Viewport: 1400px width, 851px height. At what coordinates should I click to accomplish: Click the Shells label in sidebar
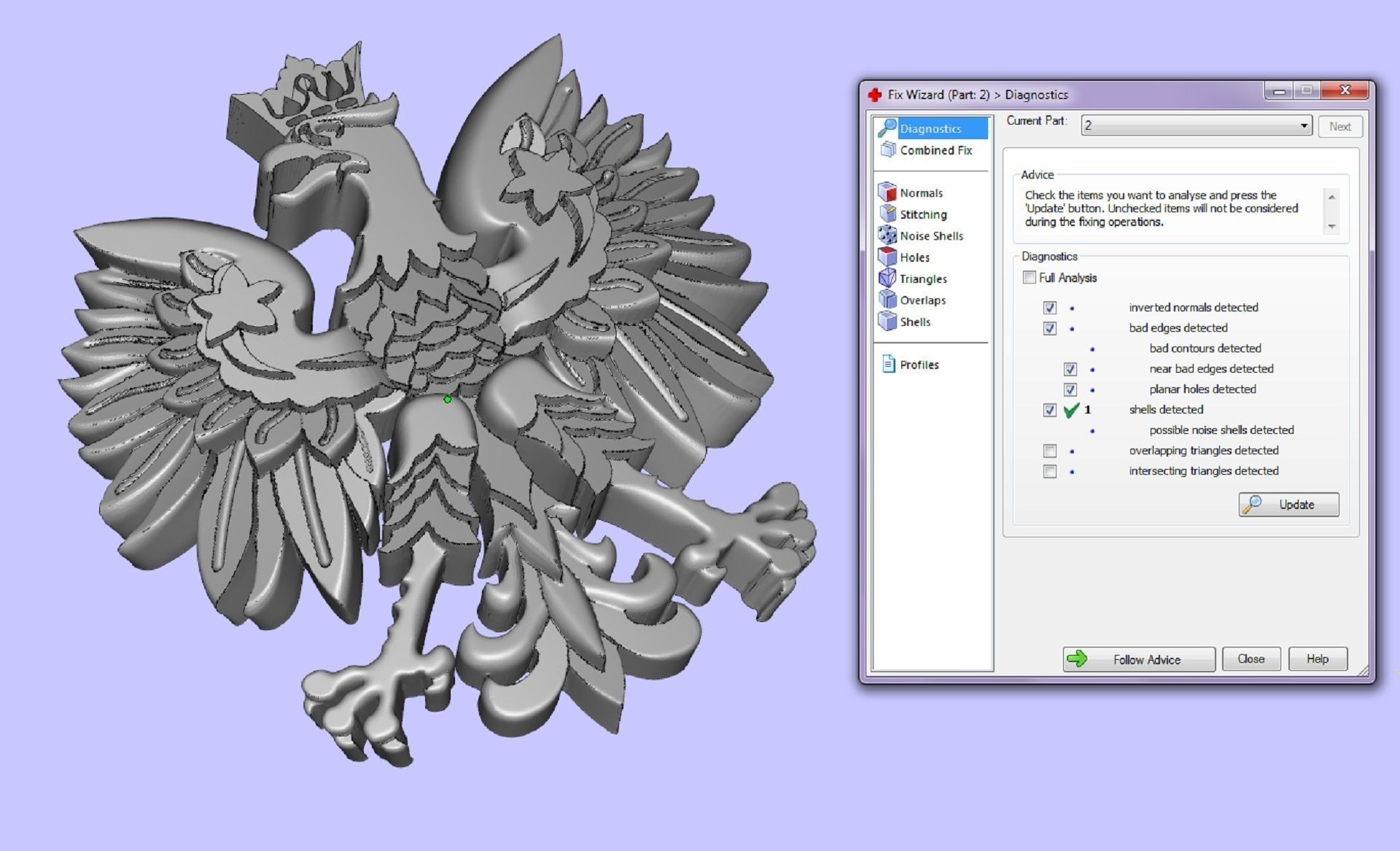coord(915,322)
